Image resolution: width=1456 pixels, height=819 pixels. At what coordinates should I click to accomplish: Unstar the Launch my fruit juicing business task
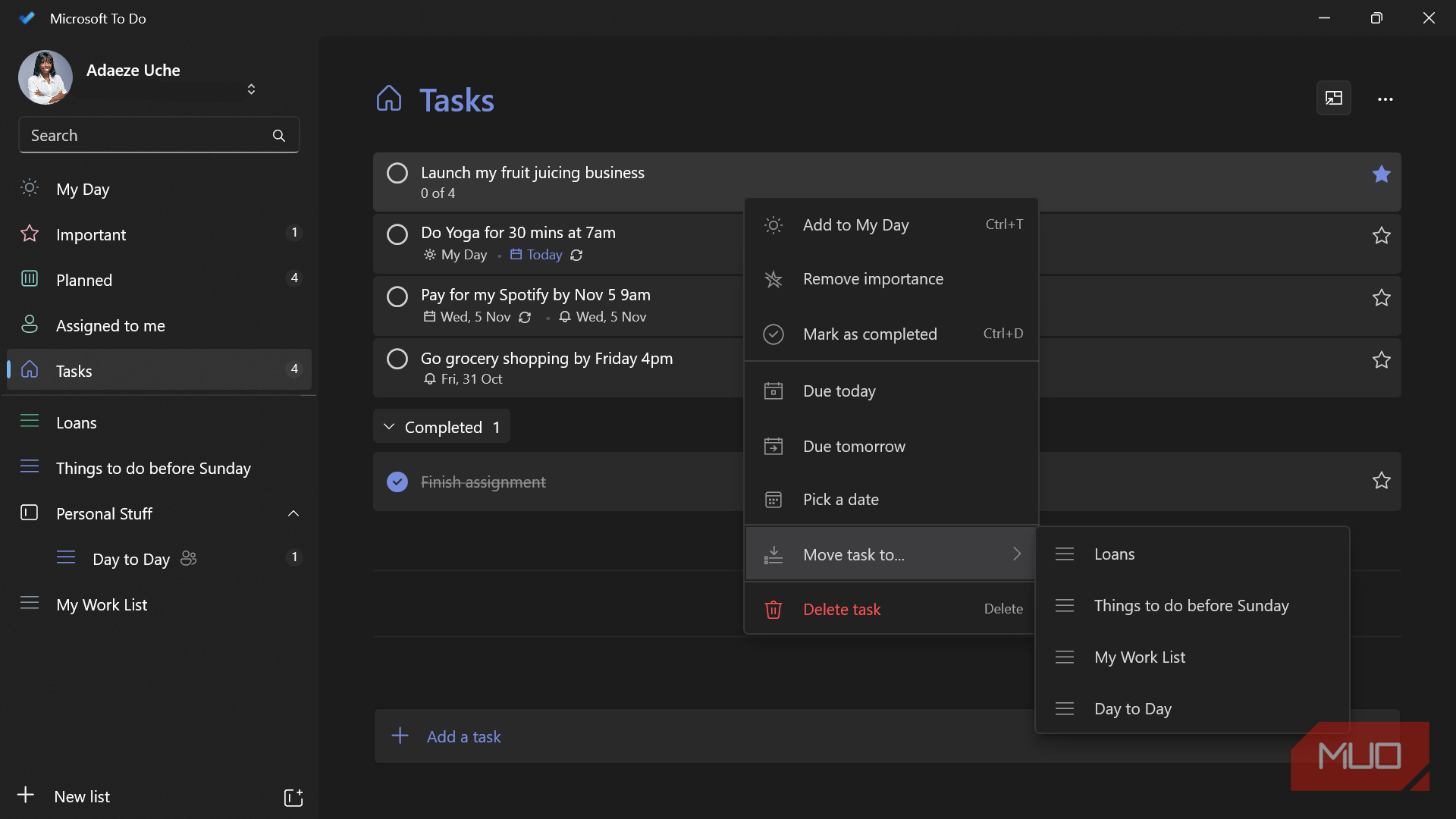[x=1382, y=174]
